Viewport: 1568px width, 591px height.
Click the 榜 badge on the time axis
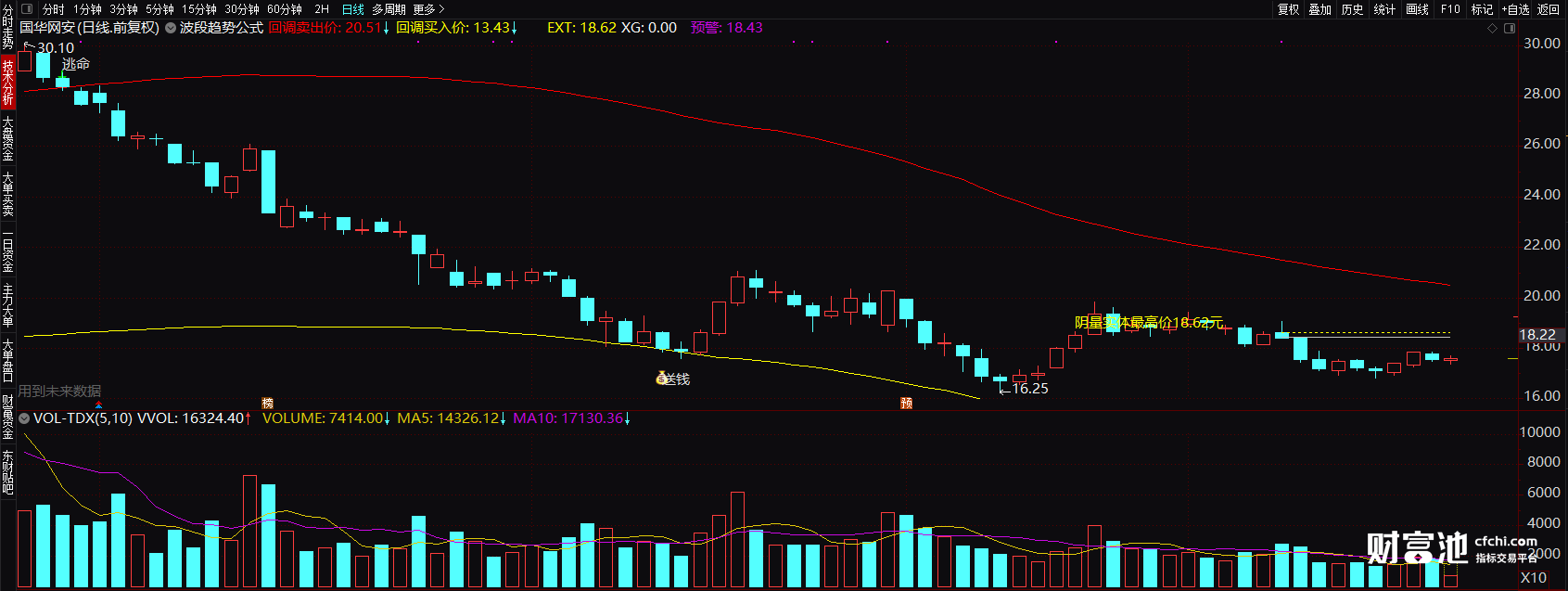tap(267, 403)
